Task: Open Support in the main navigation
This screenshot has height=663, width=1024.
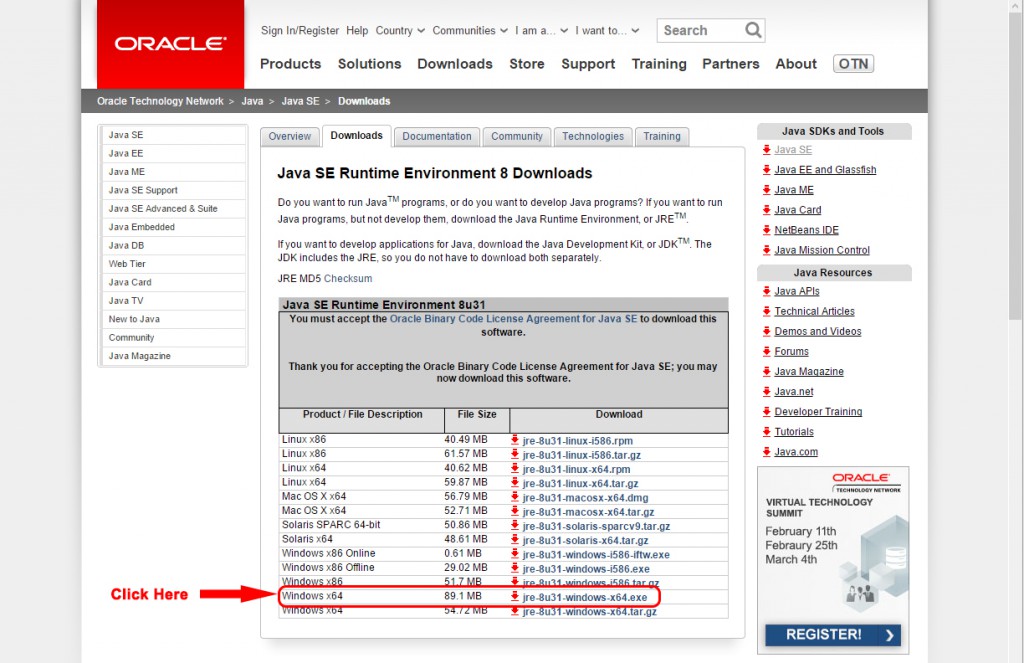Action: pos(588,64)
